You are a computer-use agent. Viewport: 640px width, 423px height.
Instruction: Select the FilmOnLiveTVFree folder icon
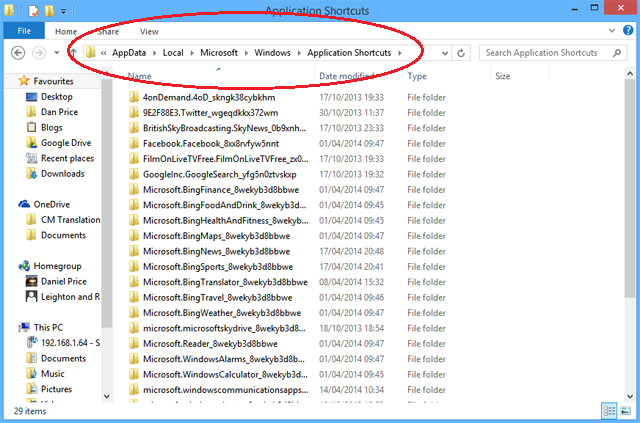pyautogui.click(x=133, y=159)
